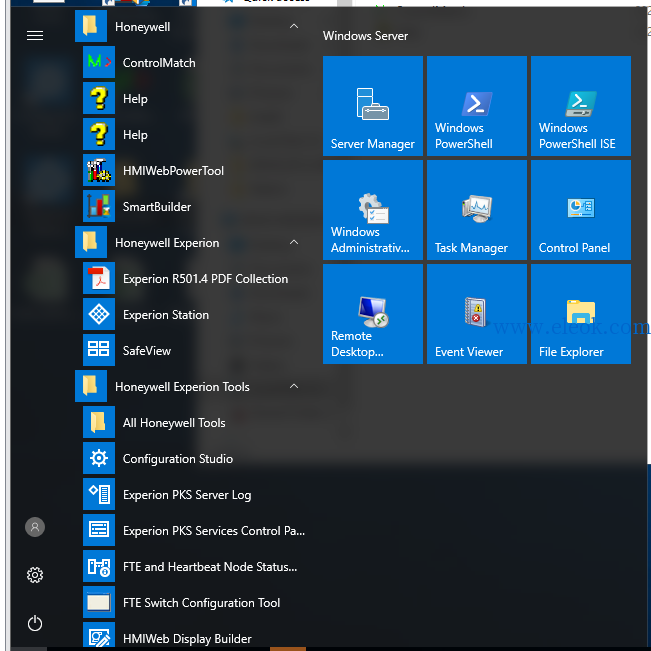The image size is (651, 651).
Task: Click the Windows Server tile group title
Action: 365,36
